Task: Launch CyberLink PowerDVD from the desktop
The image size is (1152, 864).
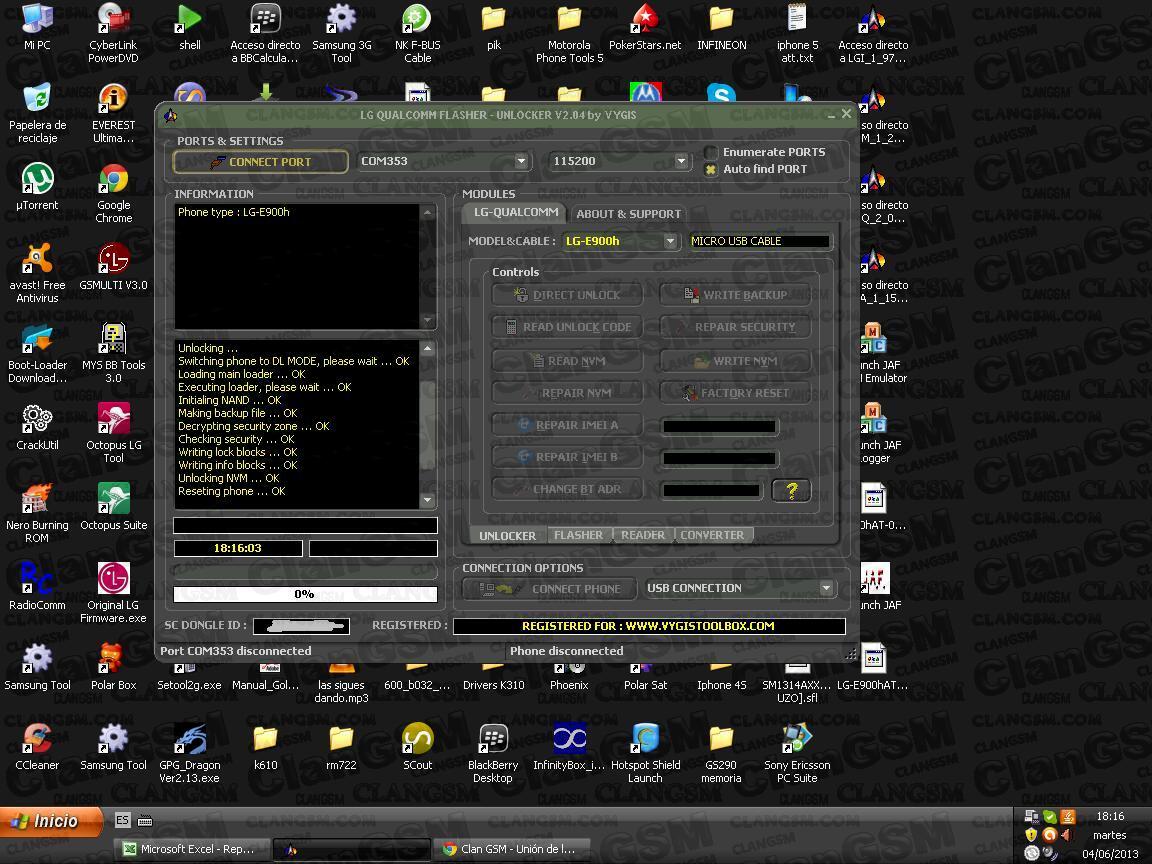Action: (x=113, y=33)
